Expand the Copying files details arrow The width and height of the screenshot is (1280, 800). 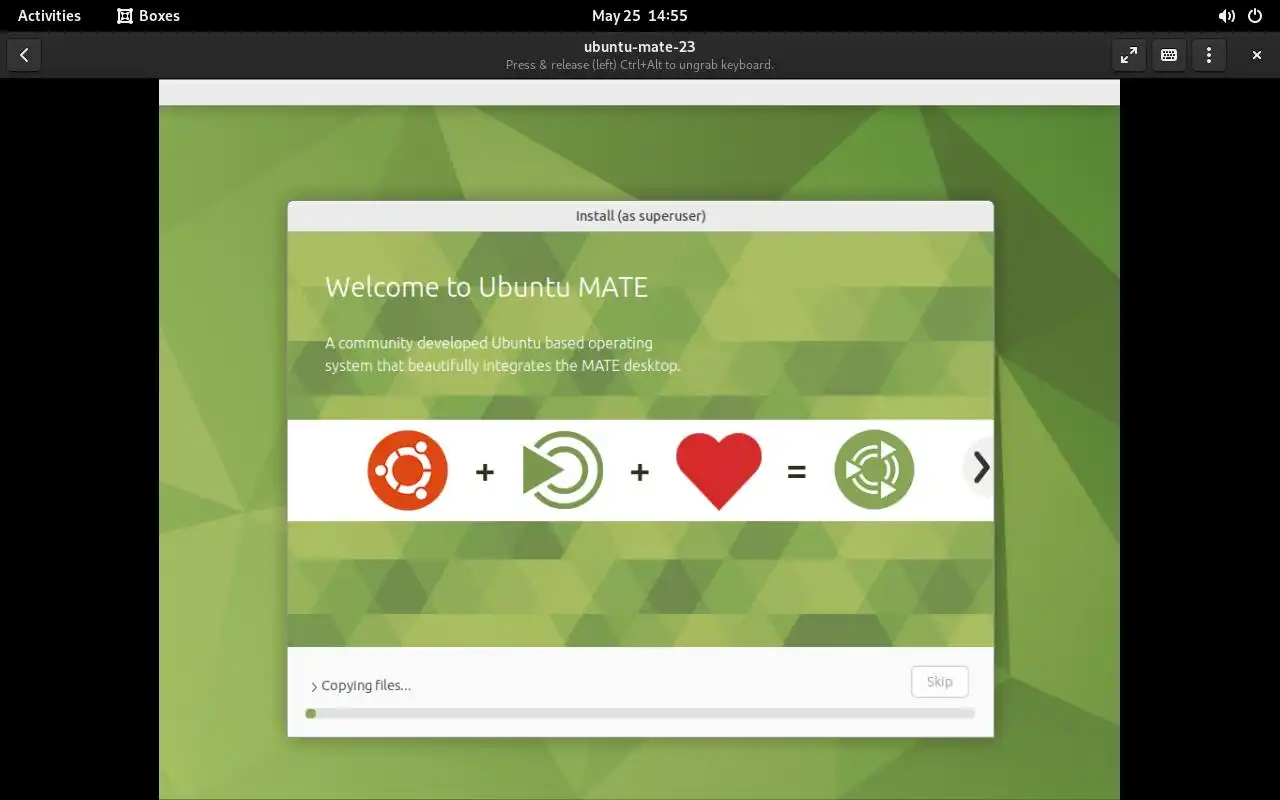tap(314, 687)
